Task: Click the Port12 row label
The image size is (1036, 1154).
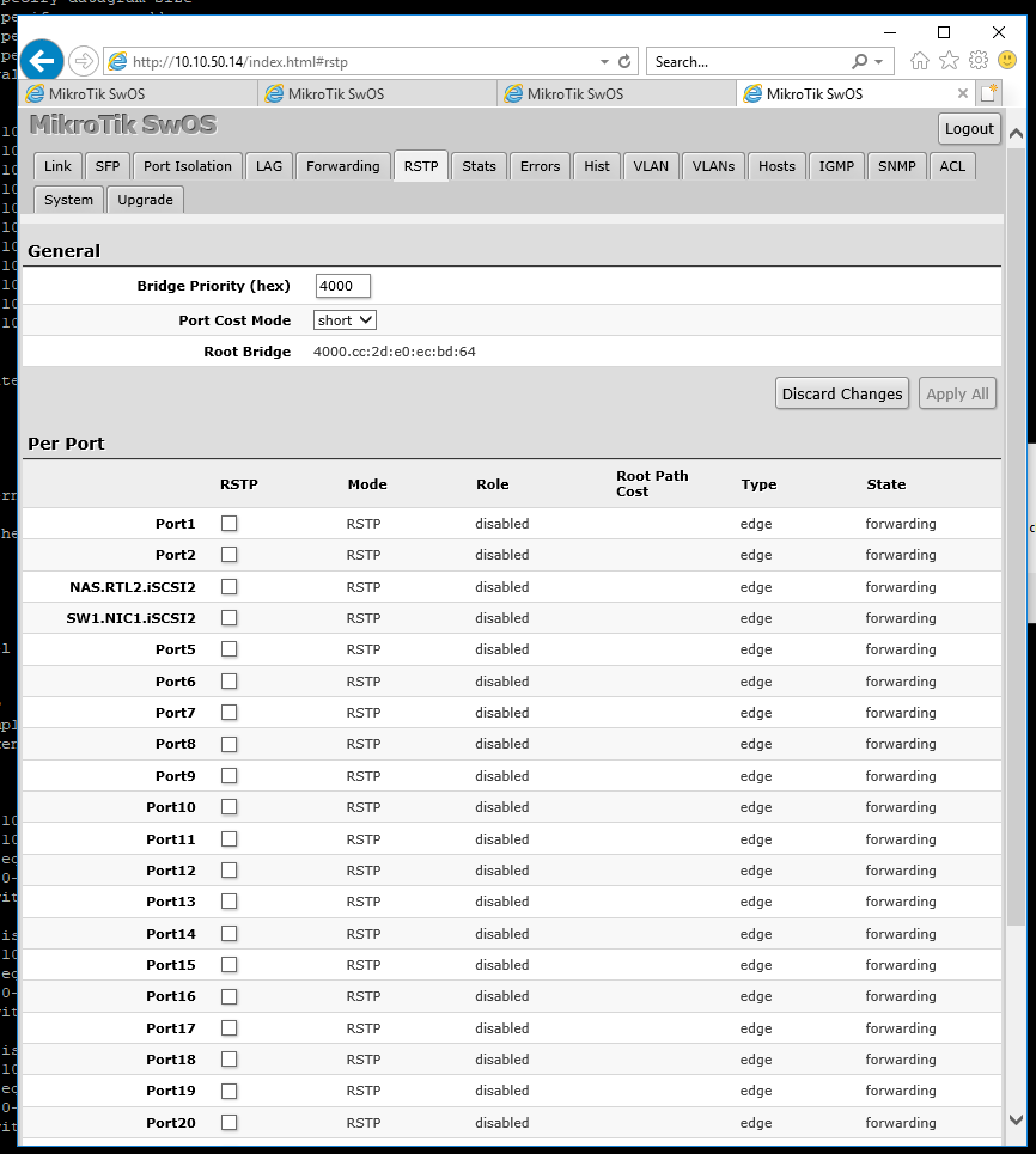Action: pyautogui.click(x=171, y=871)
